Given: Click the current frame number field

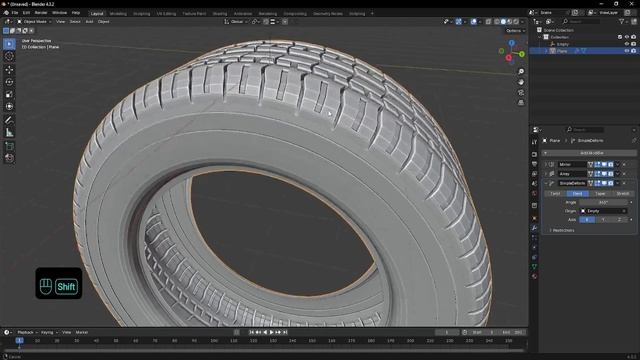Looking at the screenshot, I should point(447,332).
